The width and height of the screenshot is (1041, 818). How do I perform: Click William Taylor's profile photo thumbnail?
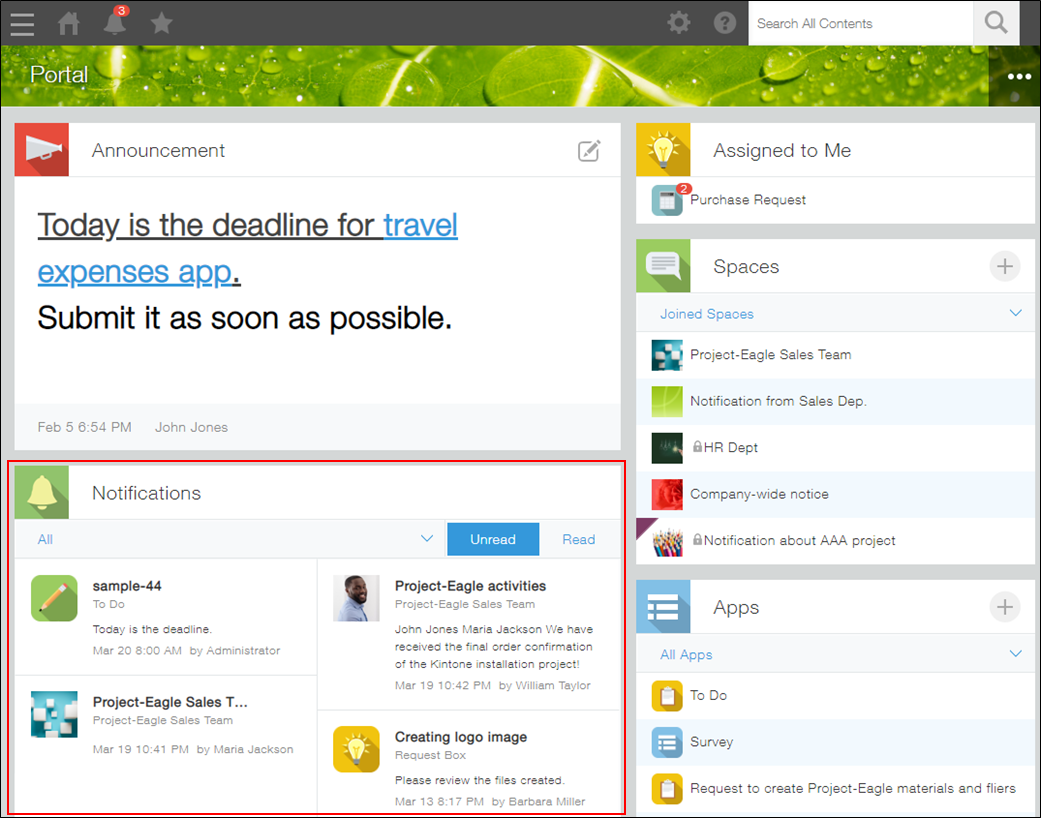coord(357,597)
